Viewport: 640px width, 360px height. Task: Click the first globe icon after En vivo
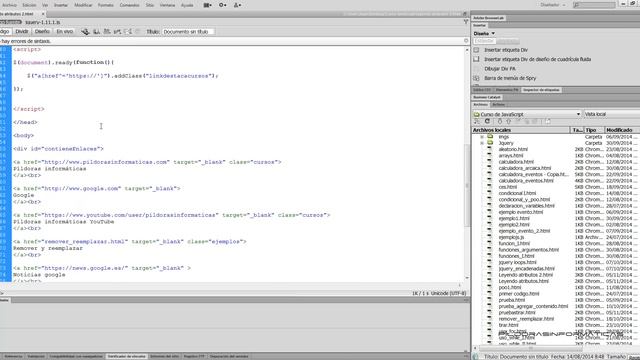click(x=85, y=31)
